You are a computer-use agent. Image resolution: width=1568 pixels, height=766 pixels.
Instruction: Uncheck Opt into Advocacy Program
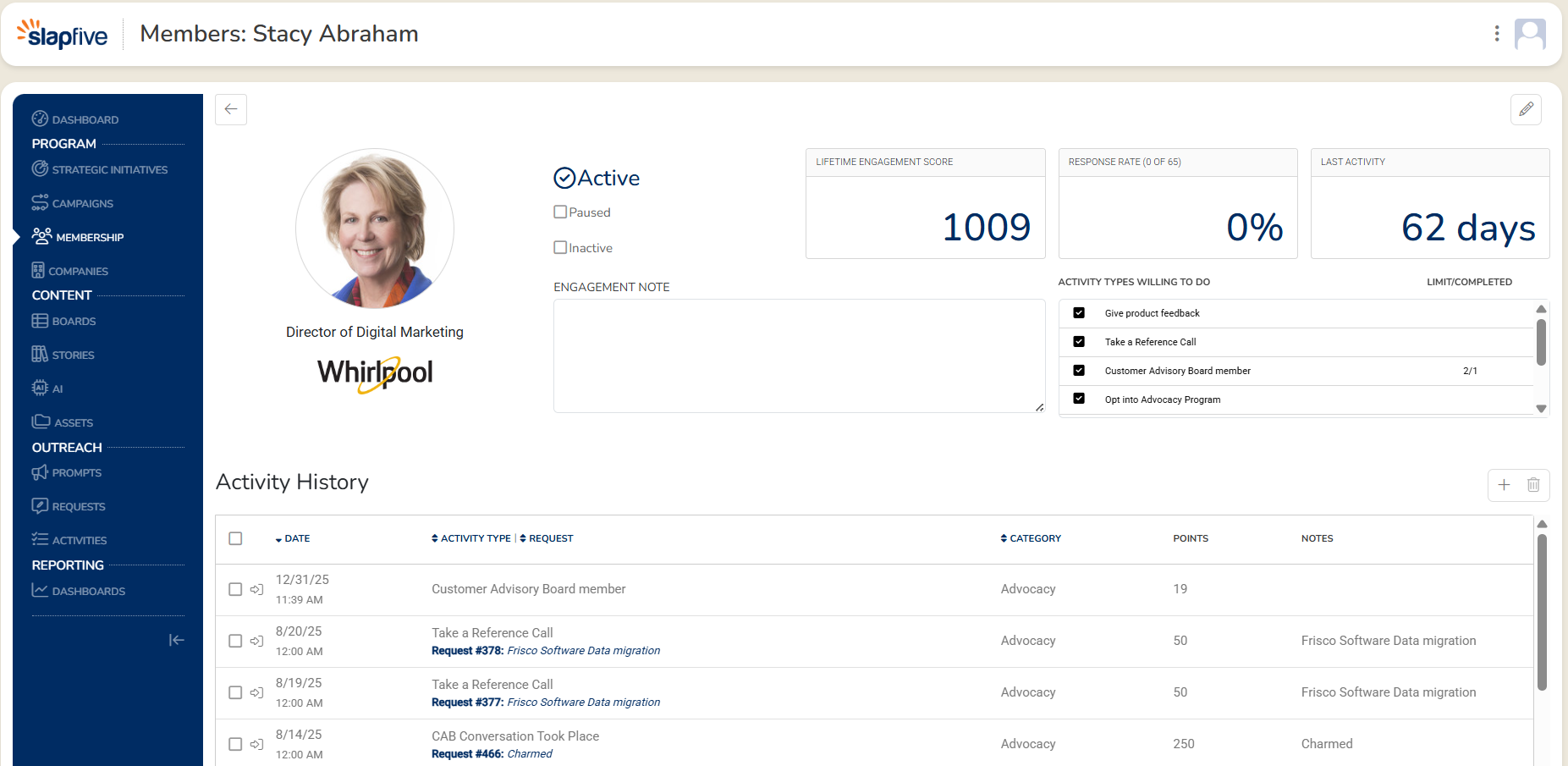(x=1079, y=398)
